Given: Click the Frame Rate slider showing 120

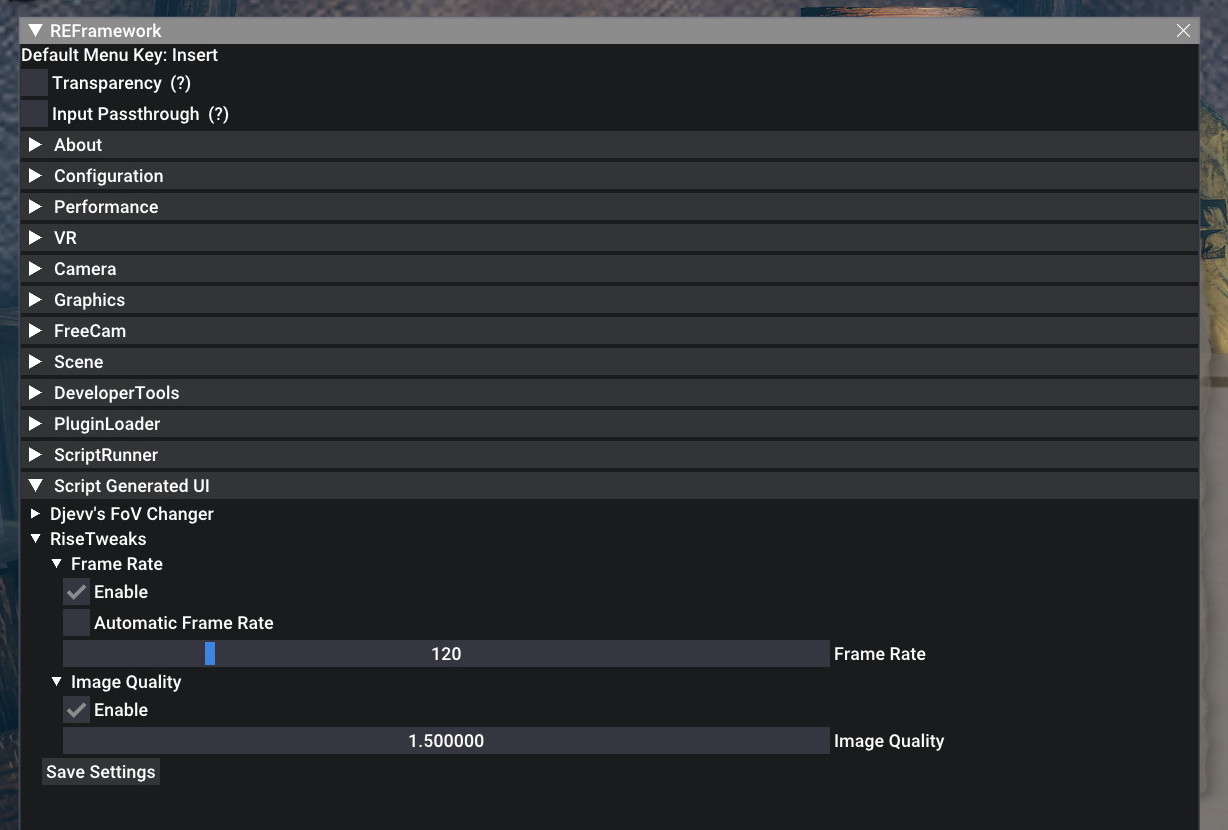Looking at the screenshot, I should (x=446, y=654).
